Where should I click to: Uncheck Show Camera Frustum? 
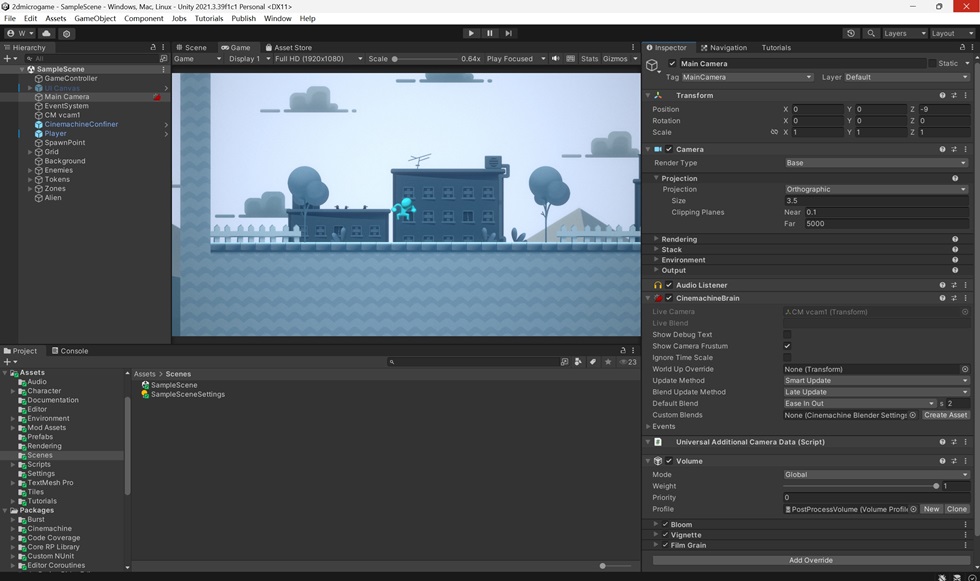[787, 345]
